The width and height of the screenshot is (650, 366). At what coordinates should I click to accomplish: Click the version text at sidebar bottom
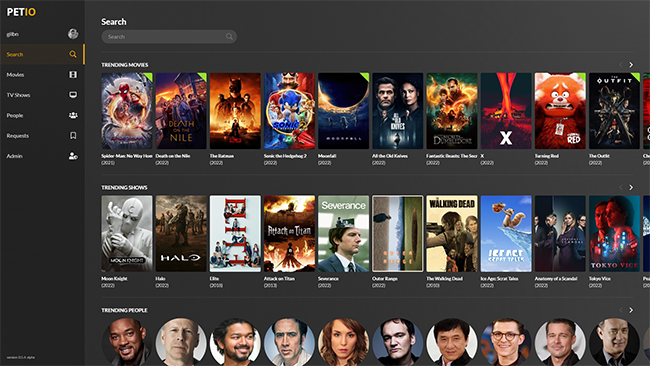tap(21, 357)
